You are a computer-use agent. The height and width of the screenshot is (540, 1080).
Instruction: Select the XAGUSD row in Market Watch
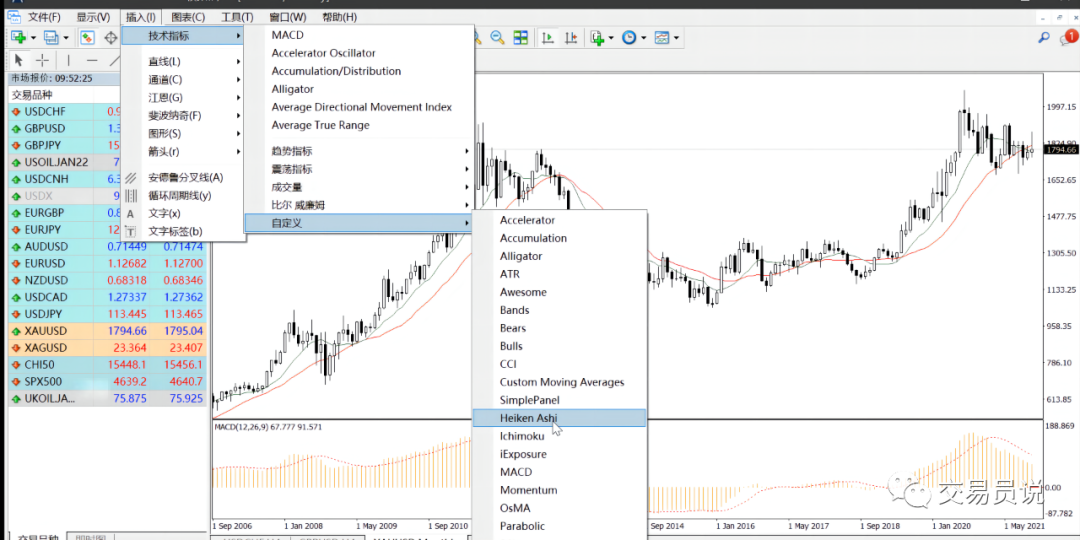107,348
